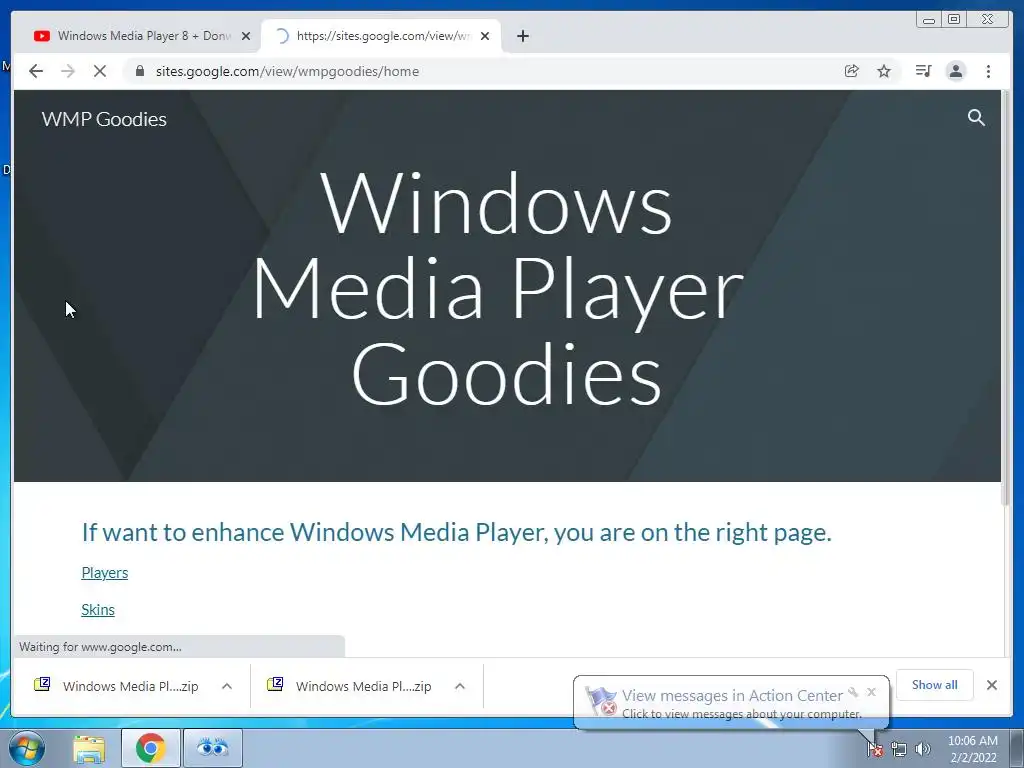Click the padlock site info icon
The image size is (1024, 768).
tap(139, 71)
